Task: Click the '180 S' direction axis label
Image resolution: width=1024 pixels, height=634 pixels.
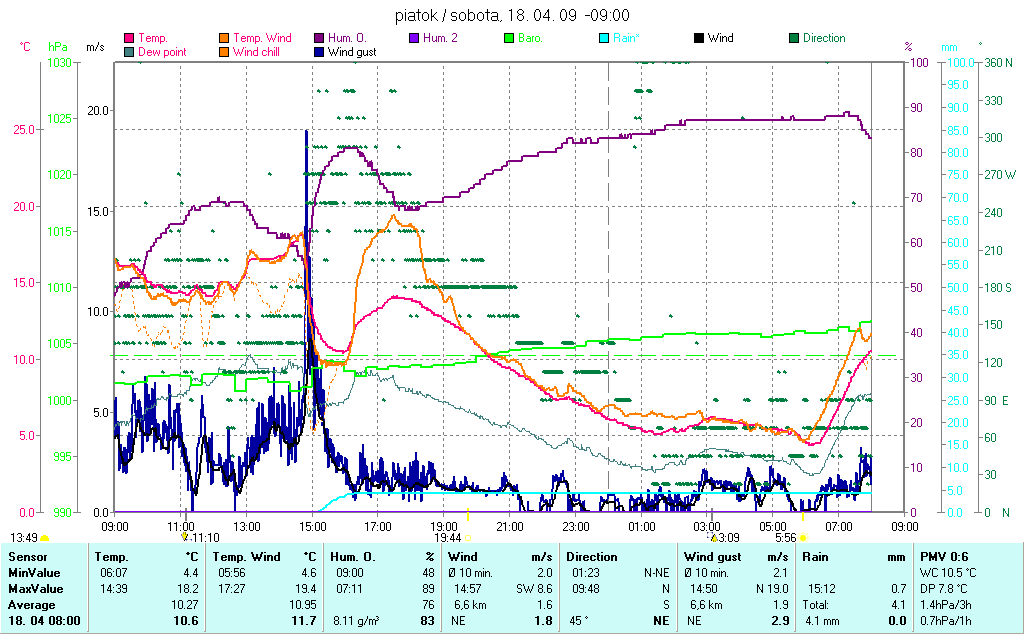Action: [x=998, y=287]
